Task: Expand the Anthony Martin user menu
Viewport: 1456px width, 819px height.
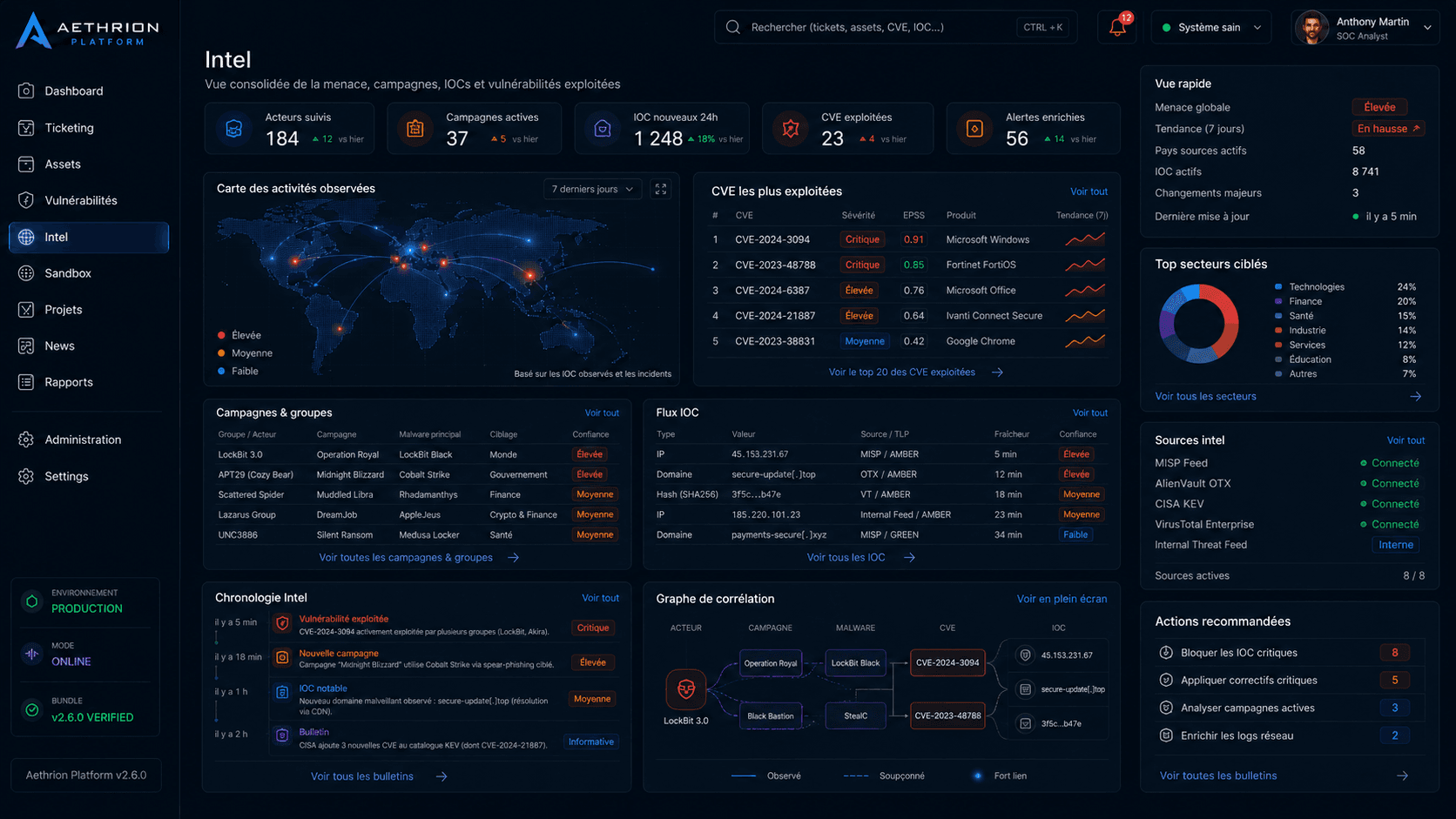Action: coord(1365,27)
